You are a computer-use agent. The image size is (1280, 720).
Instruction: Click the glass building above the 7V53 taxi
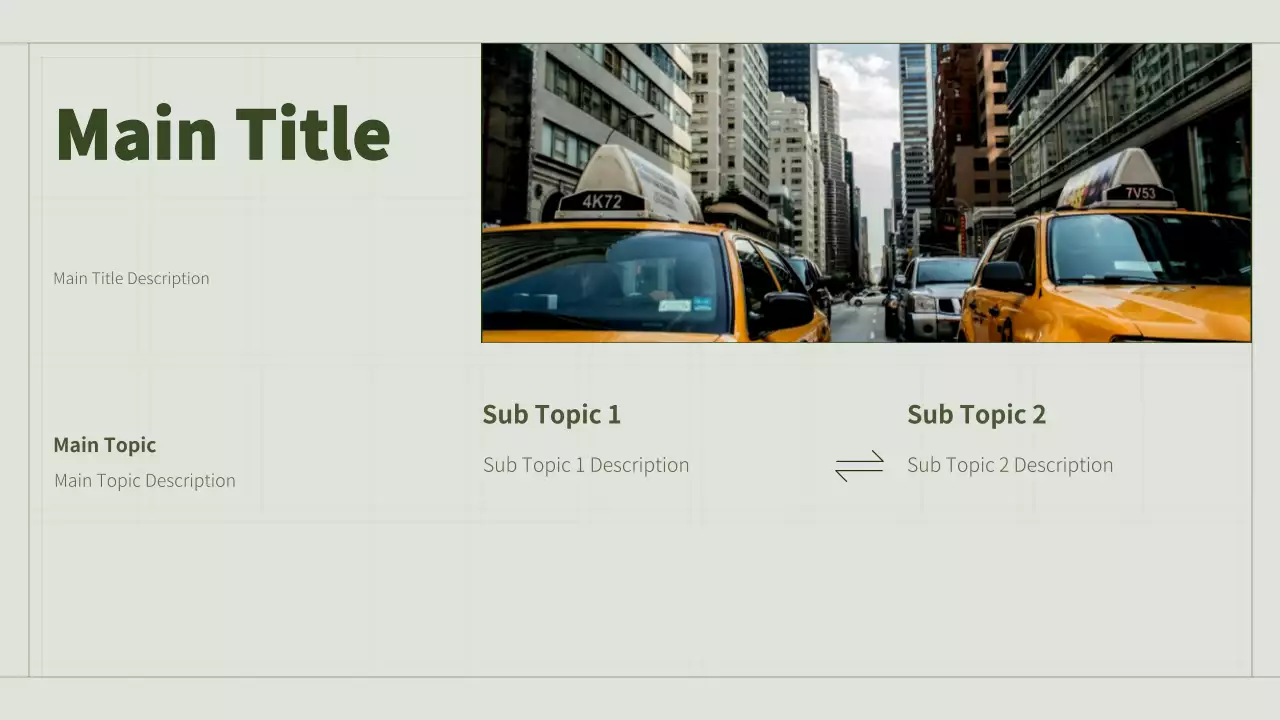1130,110
